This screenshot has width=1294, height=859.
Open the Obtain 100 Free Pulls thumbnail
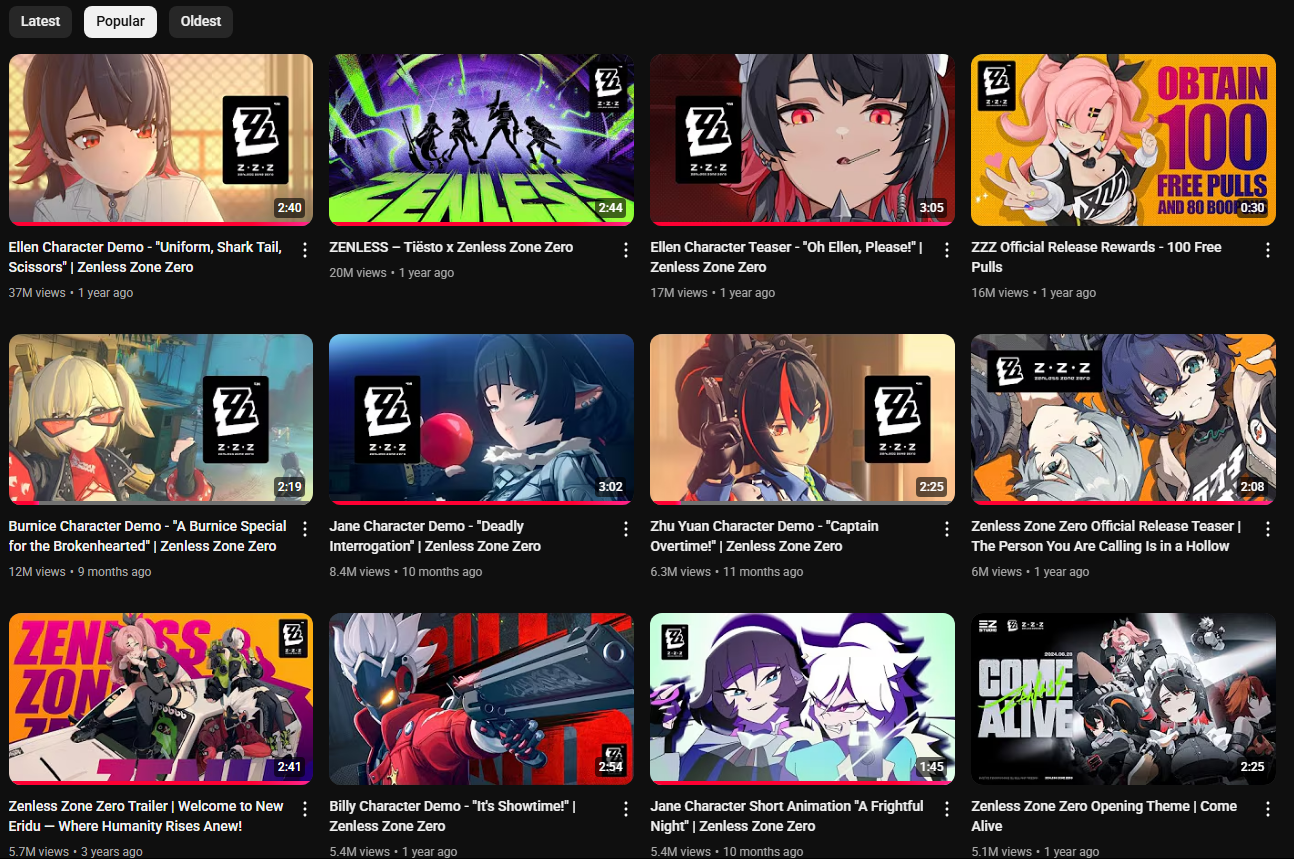1123,140
